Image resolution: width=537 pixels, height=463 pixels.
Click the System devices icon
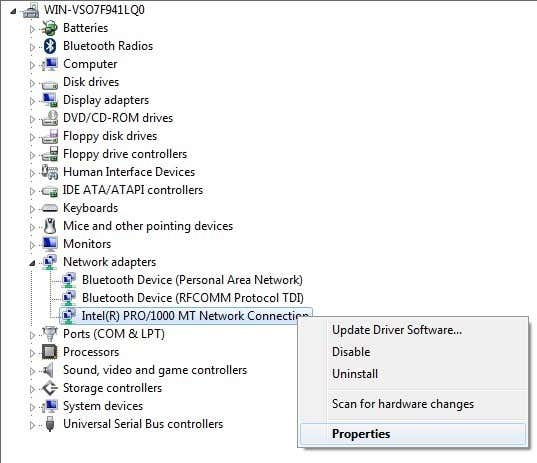(x=50, y=406)
